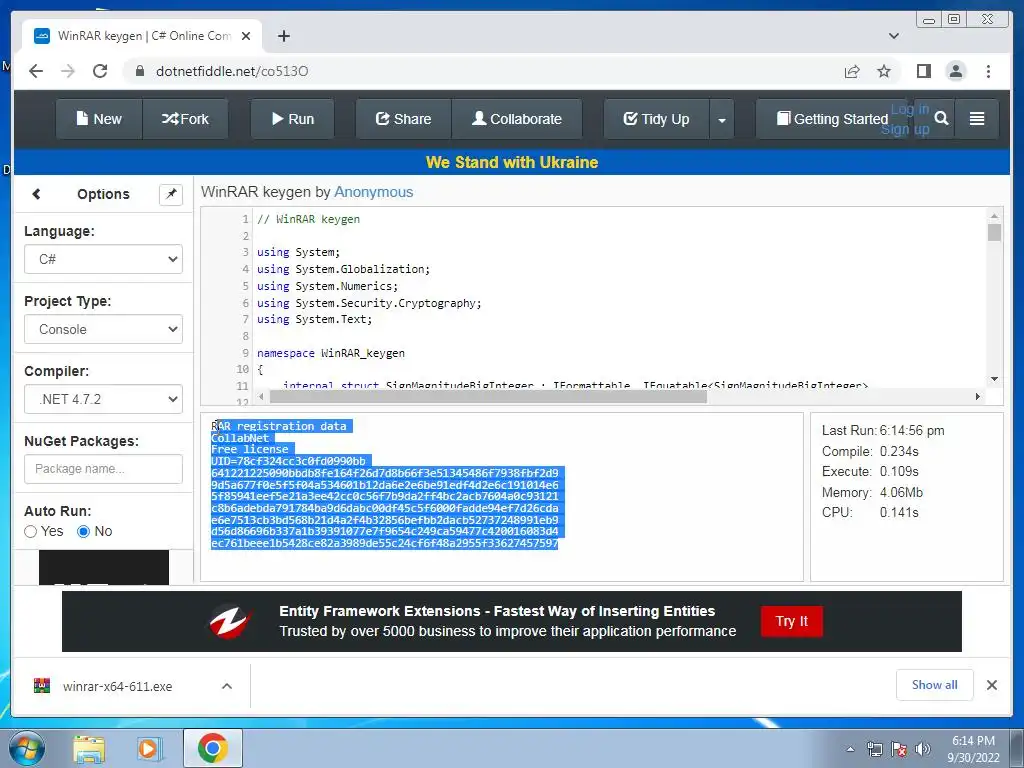Open the Windows Start menu
Viewport: 1024px width, 768px height.
[x=27, y=748]
